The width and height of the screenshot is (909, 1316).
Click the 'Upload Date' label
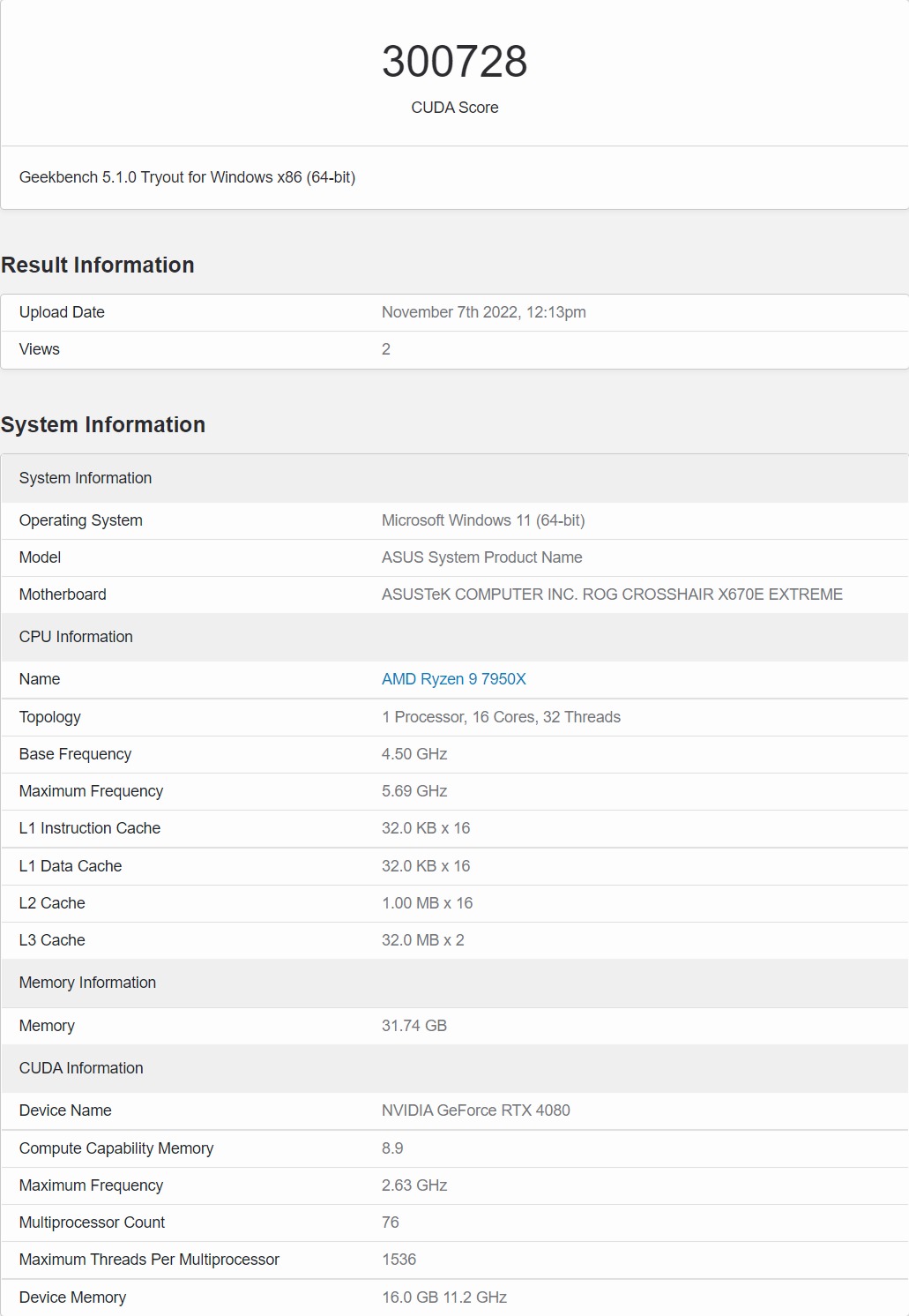pos(62,312)
